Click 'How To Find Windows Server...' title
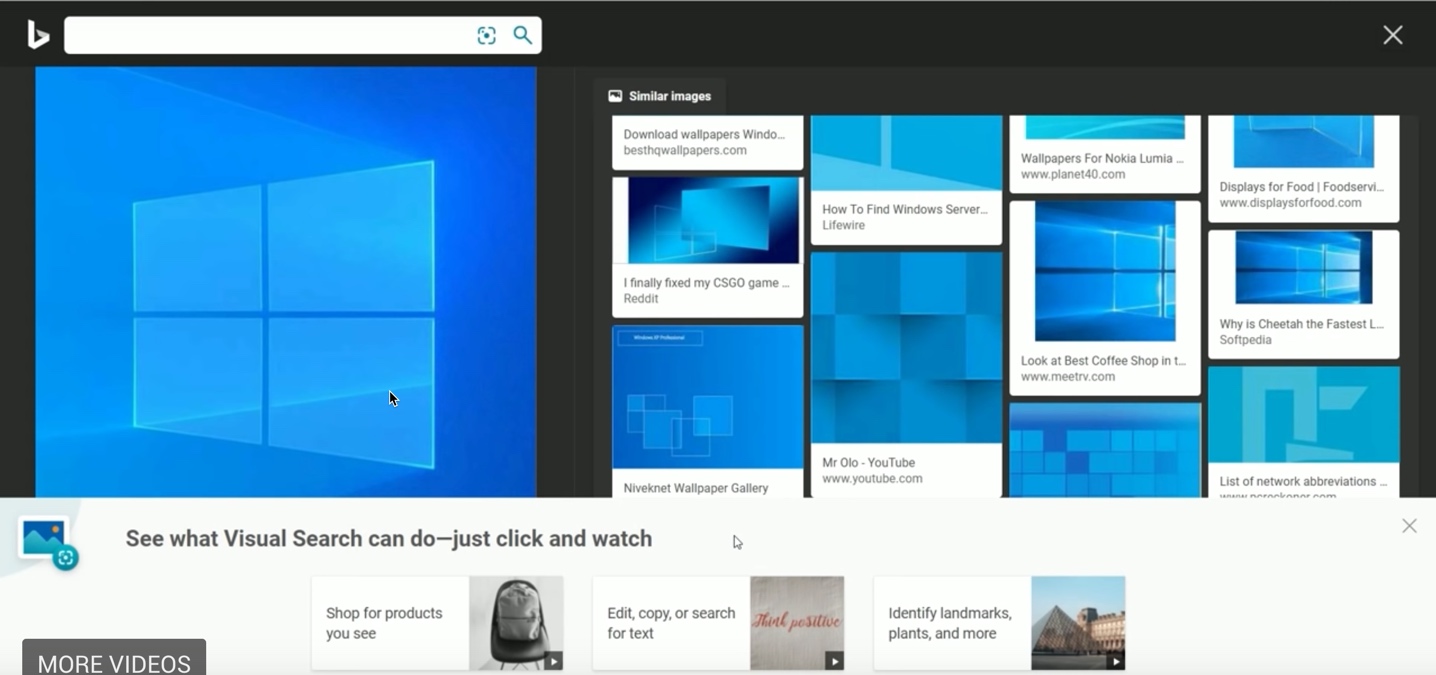The image size is (1436, 675). pyautogui.click(x=905, y=209)
